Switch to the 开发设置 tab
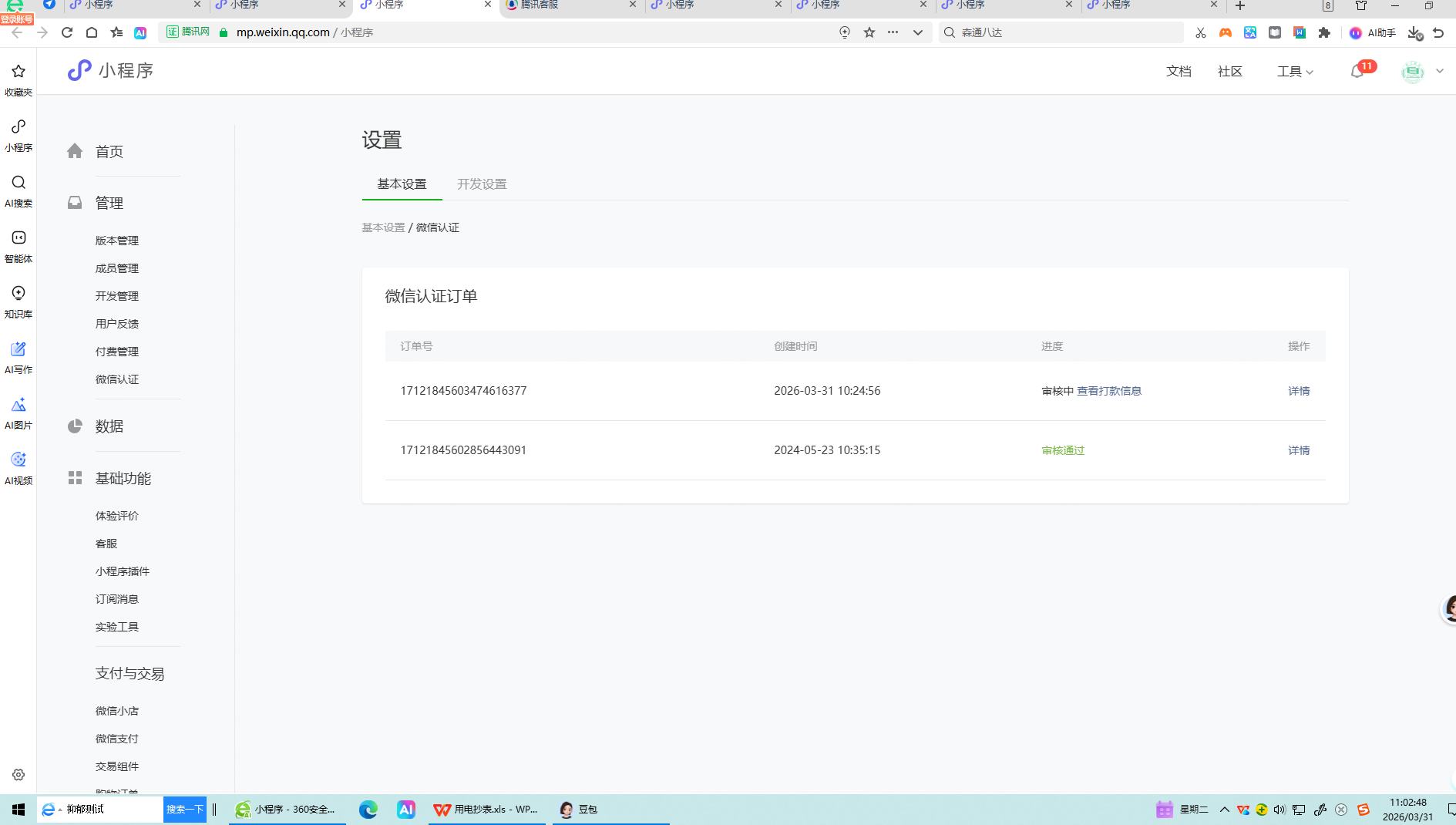The width and height of the screenshot is (1456, 825). tap(482, 184)
